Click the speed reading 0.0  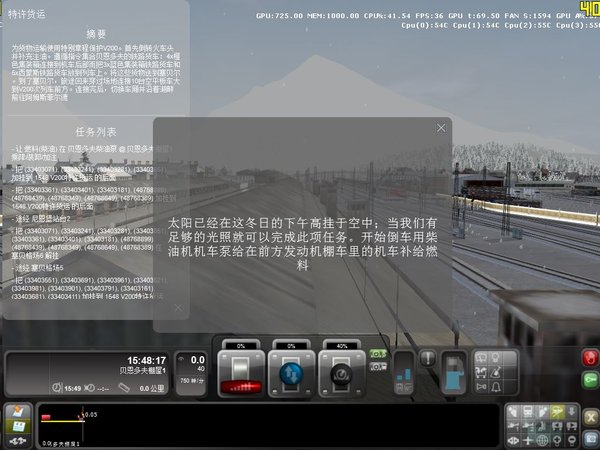197,360
